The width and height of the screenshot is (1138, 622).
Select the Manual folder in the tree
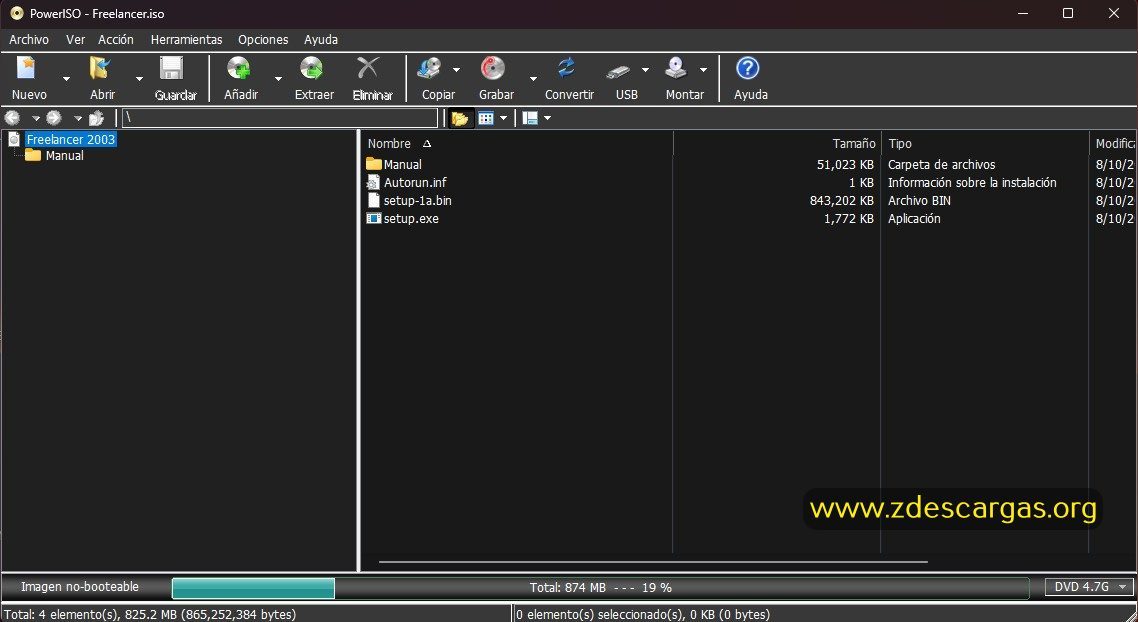(x=65, y=156)
